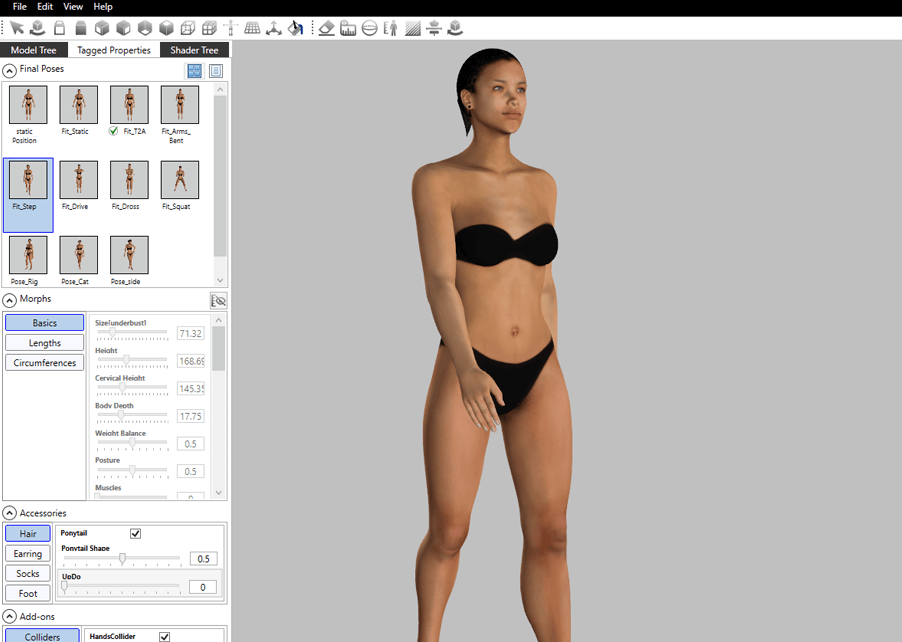Collapse the Accessories section
Screen dimensions: 902x642
pos(10,513)
